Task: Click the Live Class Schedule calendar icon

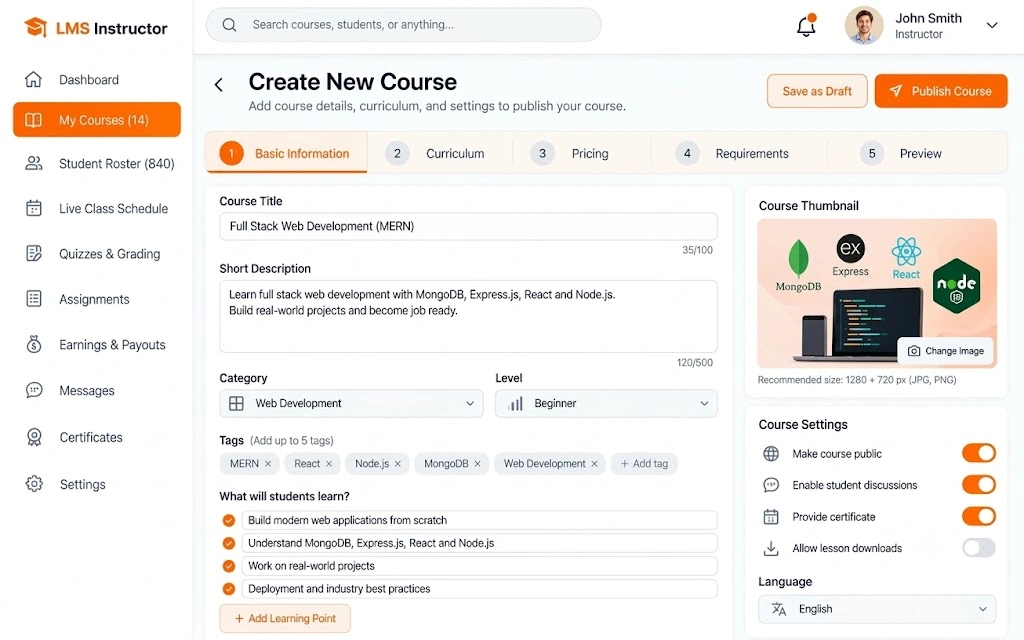Action: [x=33, y=208]
